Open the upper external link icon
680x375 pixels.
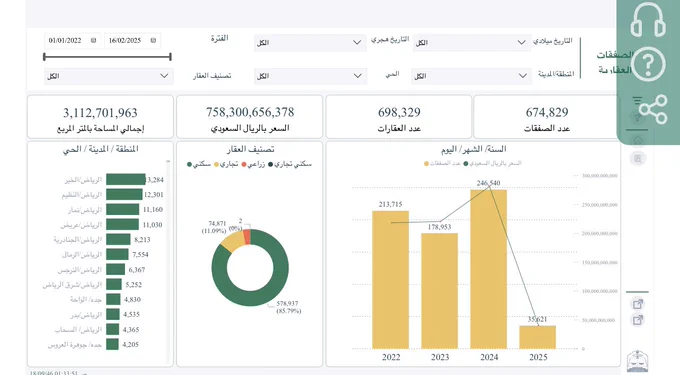click(x=638, y=304)
